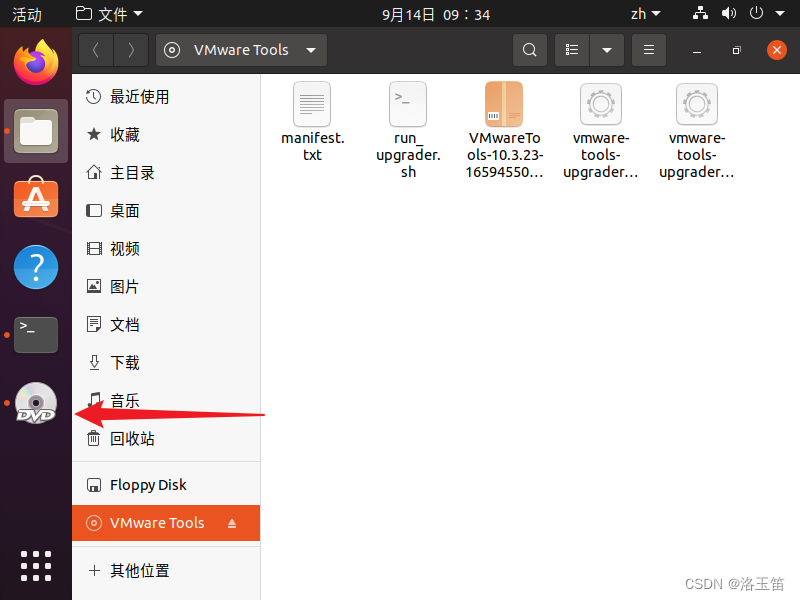Select the VMwareTools-10.3.23 archive file
Viewport: 800px width, 600px height.
coord(504,130)
